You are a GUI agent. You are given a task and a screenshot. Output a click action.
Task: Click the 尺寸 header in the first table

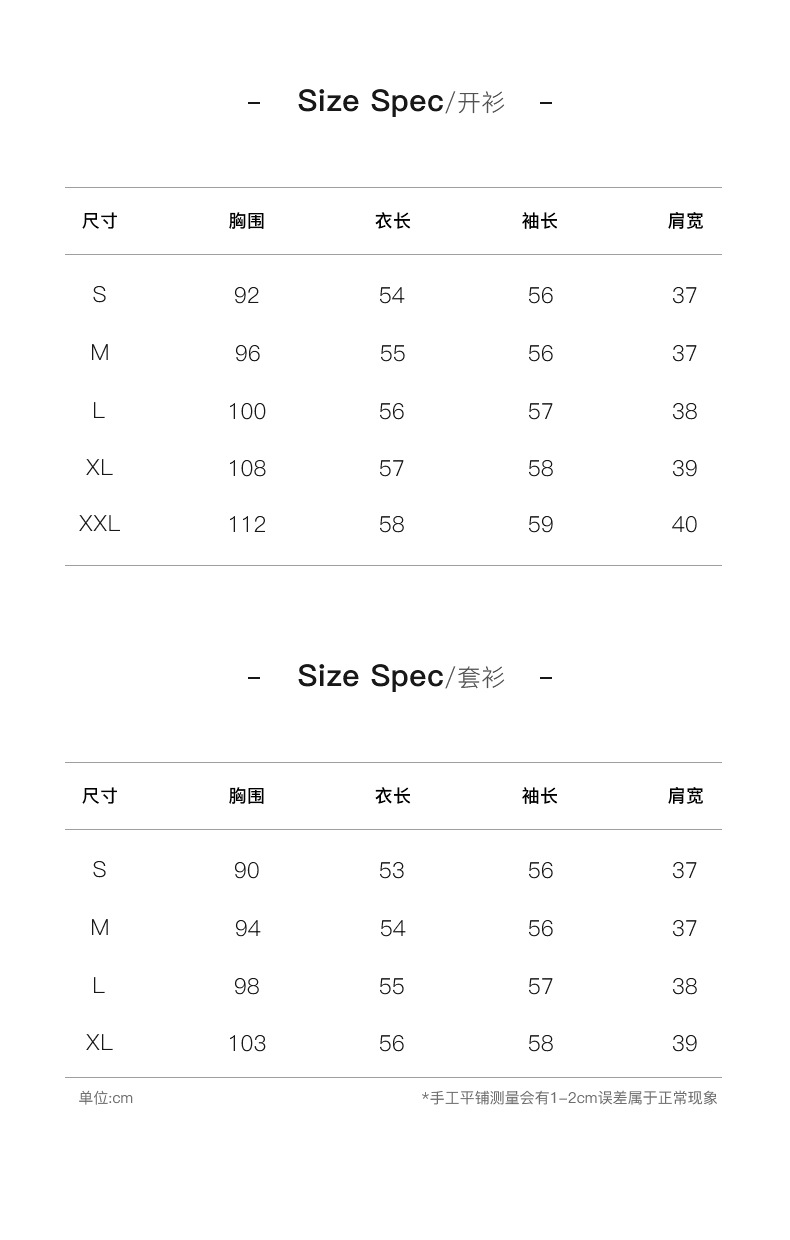pyautogui.click(x=99, y=221)
